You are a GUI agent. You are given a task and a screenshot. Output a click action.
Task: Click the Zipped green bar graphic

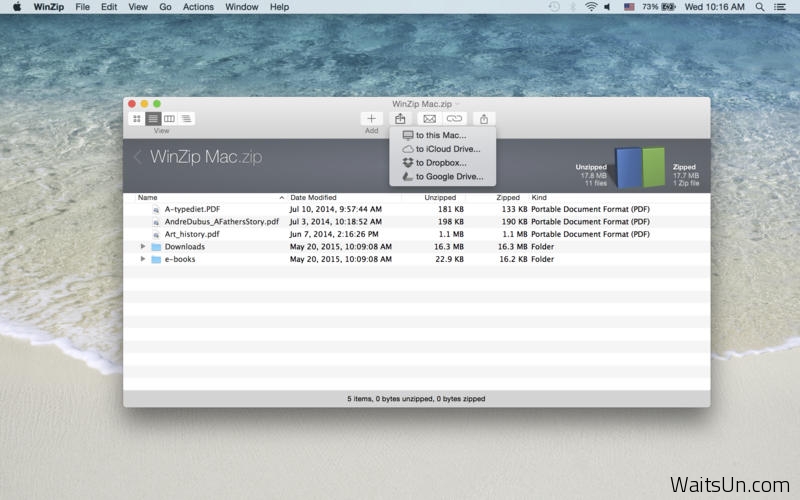(654, 167)
